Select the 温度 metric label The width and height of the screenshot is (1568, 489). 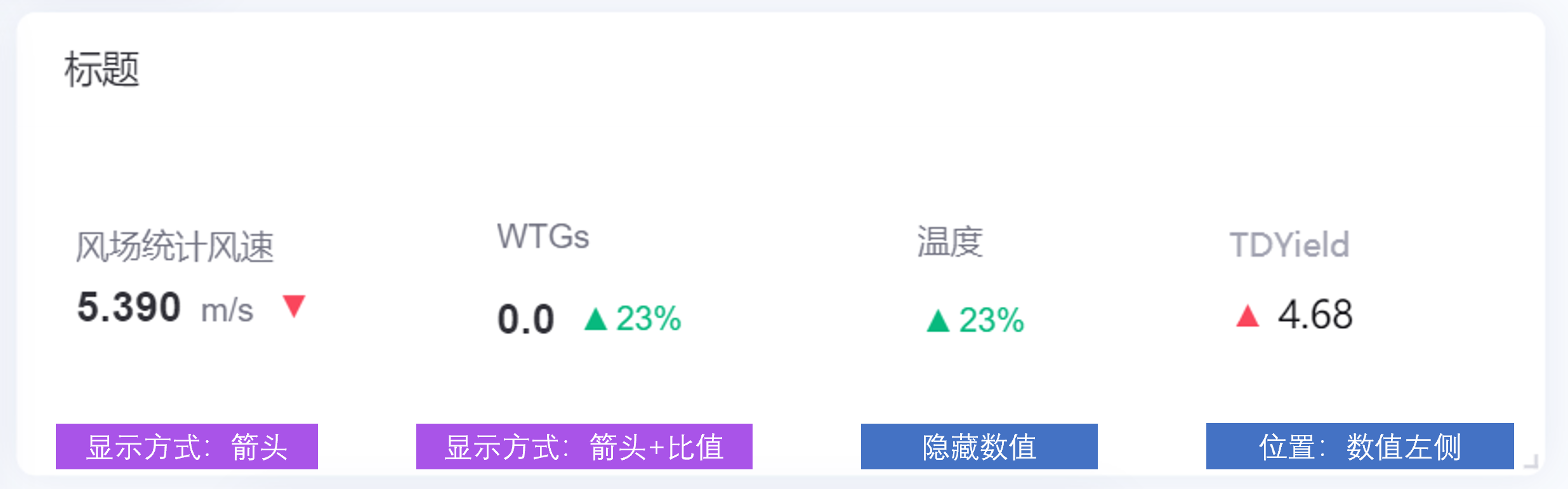tap(950, 242)
